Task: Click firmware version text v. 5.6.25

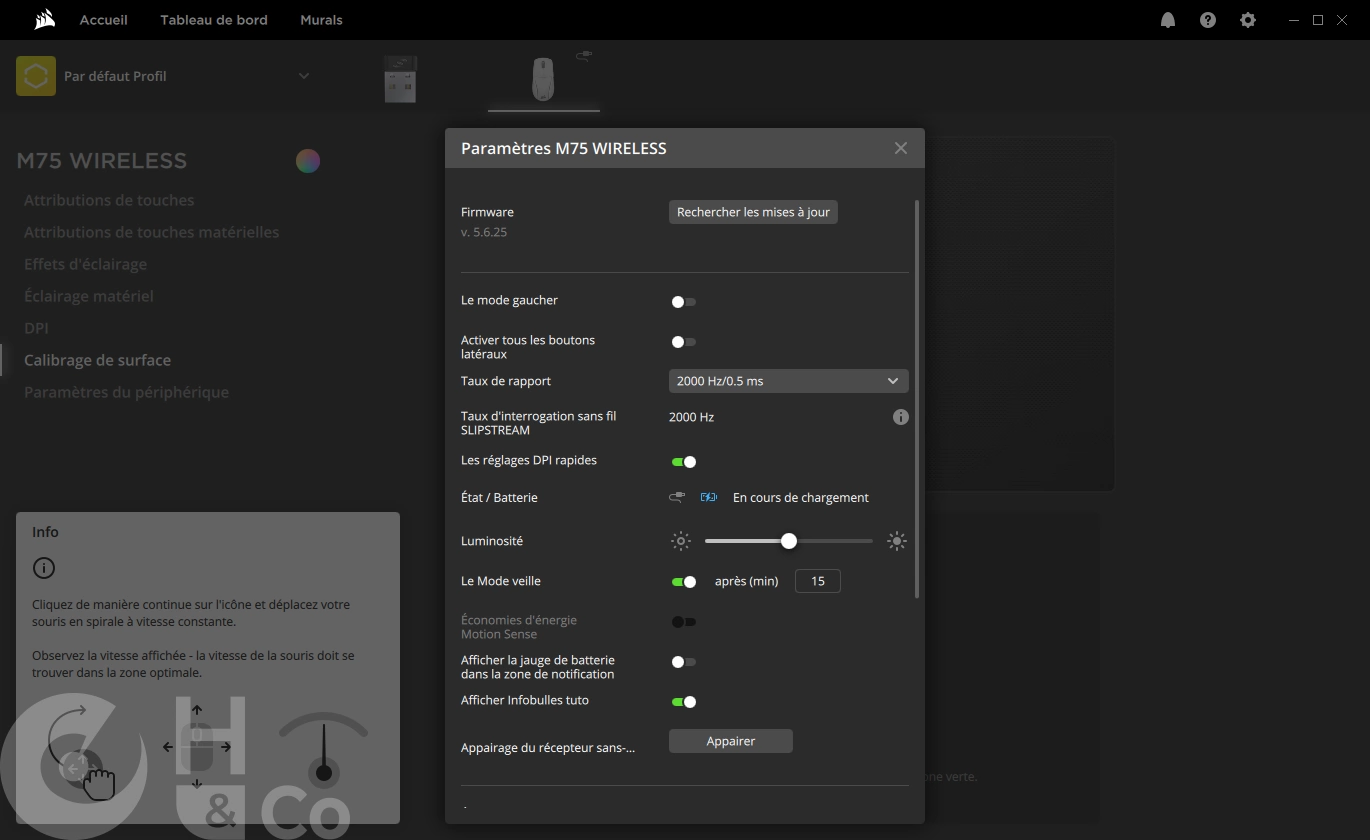Action: [484, 232]
